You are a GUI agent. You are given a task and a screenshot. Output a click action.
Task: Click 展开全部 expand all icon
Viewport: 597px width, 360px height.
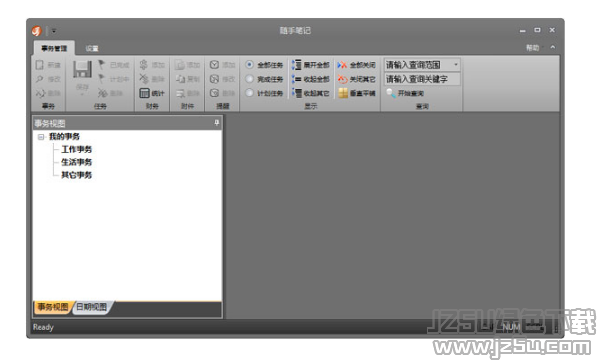(x=297, y=65)
